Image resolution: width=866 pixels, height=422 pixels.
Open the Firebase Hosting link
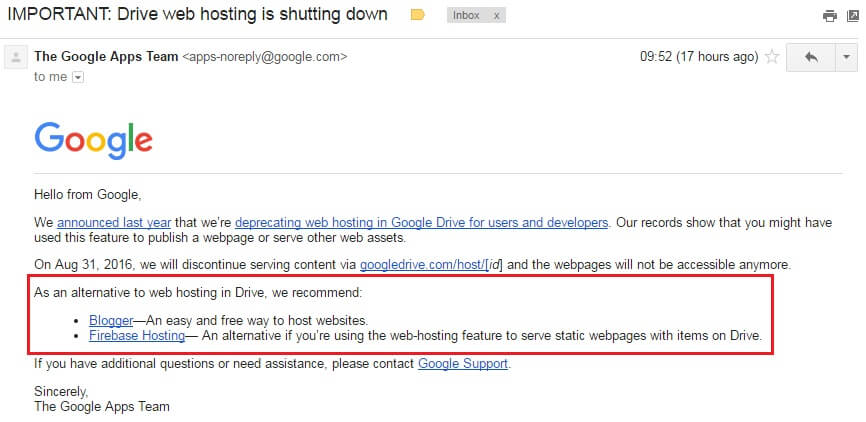[137, 336]
